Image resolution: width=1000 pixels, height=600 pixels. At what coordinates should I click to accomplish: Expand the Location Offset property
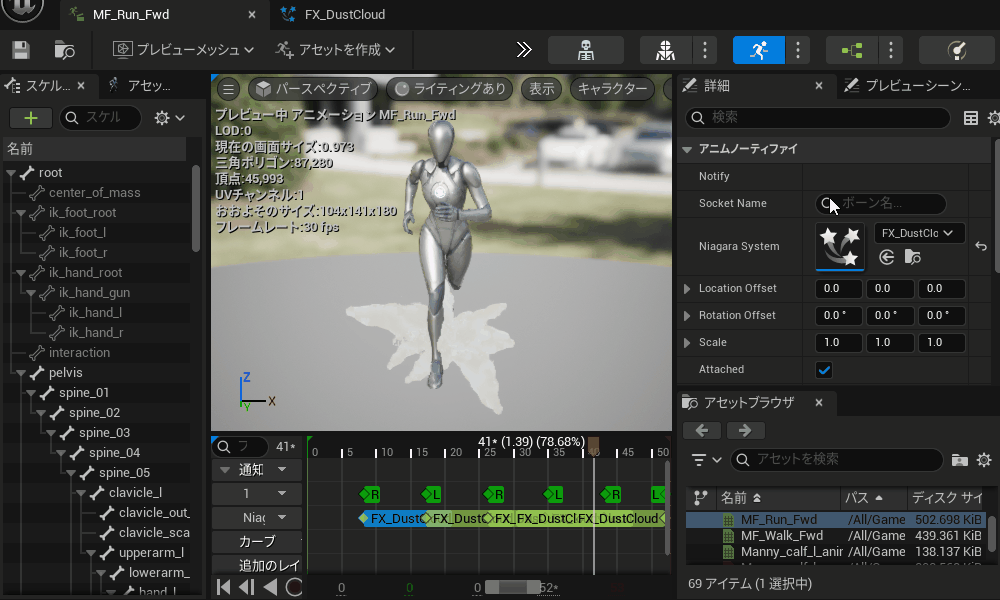tap(687, 289)
